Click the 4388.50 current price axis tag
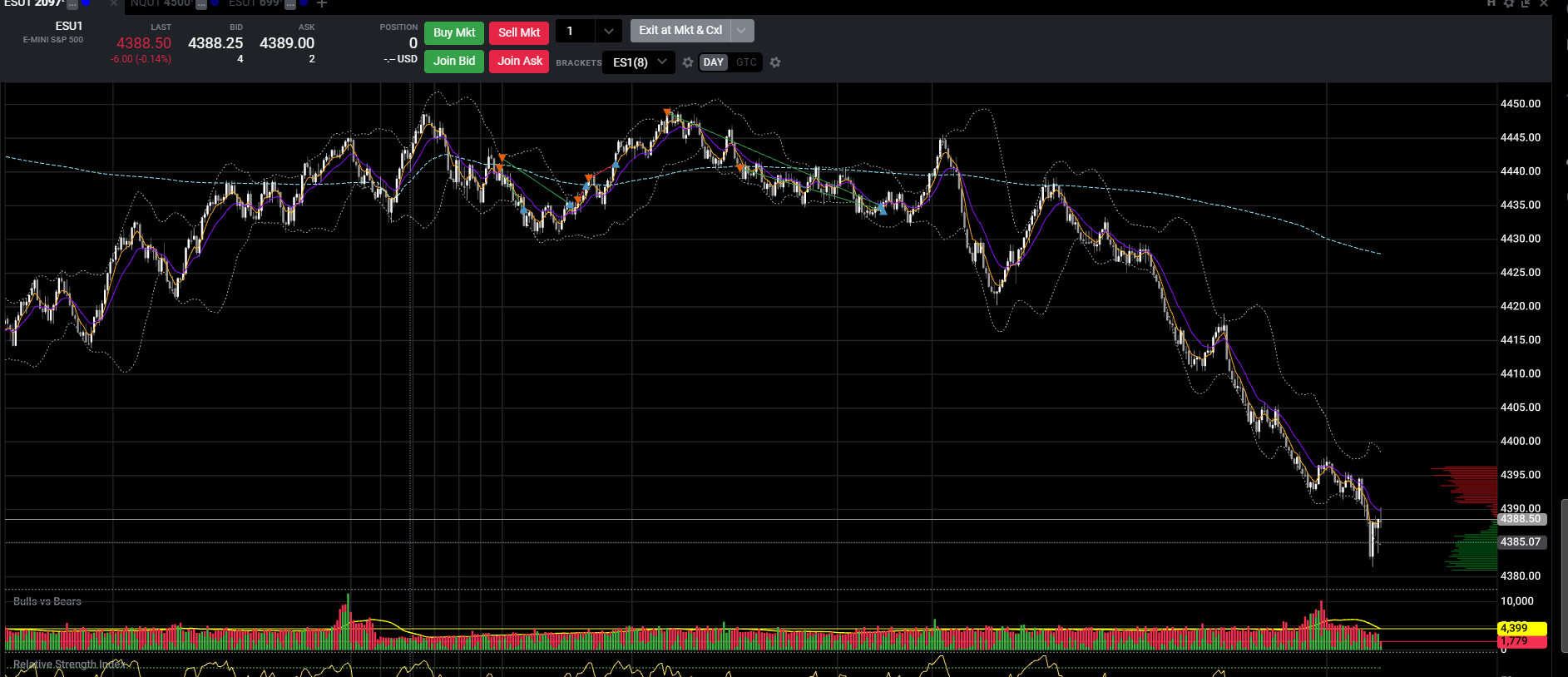This screenshot has width=1568, height=677. tap(1521, 519)
